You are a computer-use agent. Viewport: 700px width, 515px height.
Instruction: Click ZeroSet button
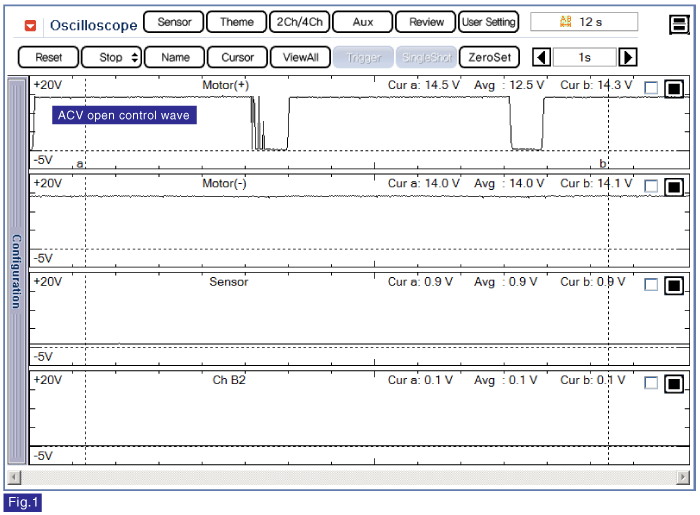click(489, 57)
